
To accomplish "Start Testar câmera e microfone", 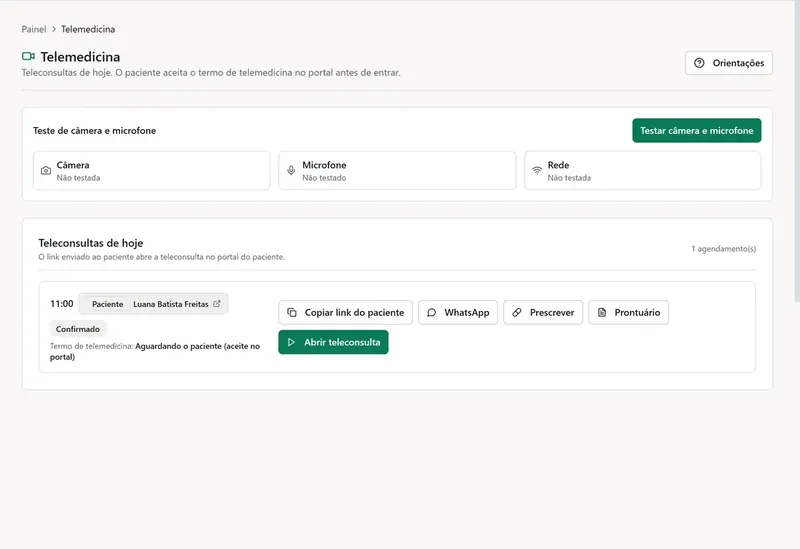I will click(696, 131).
